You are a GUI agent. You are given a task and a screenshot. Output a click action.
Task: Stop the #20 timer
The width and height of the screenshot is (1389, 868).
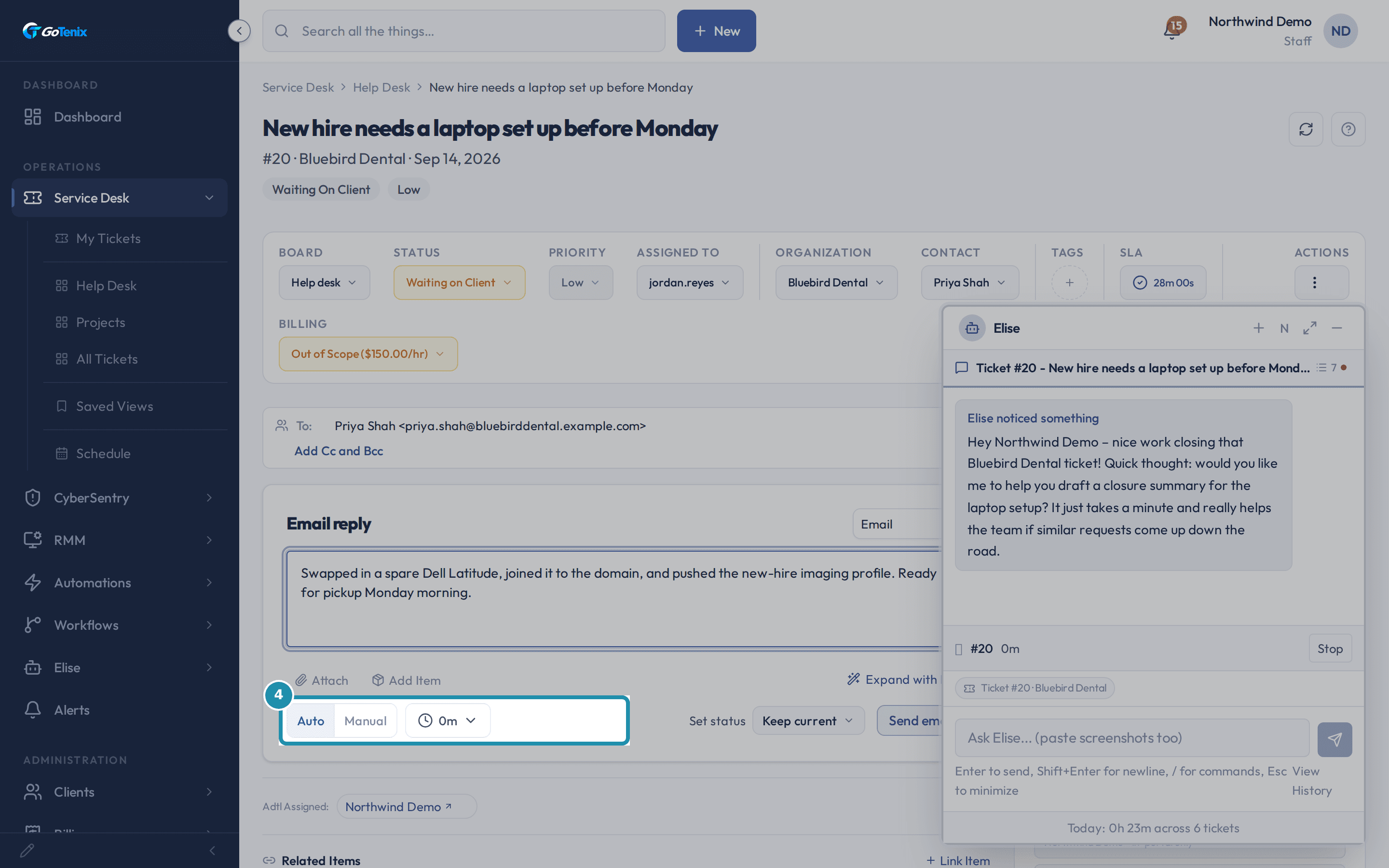(1330, 649)
